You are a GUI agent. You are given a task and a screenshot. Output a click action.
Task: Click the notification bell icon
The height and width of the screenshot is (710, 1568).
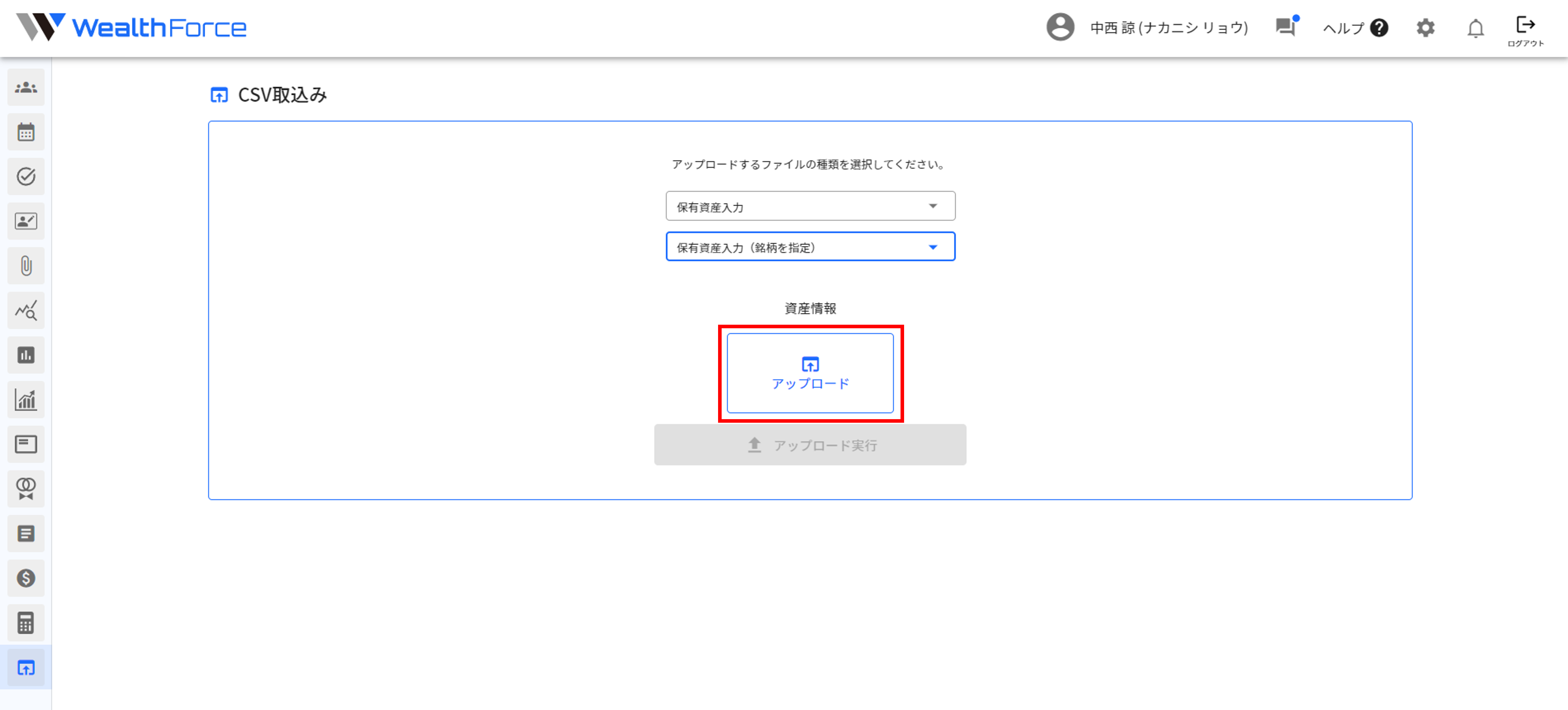tap(1475, 28)
